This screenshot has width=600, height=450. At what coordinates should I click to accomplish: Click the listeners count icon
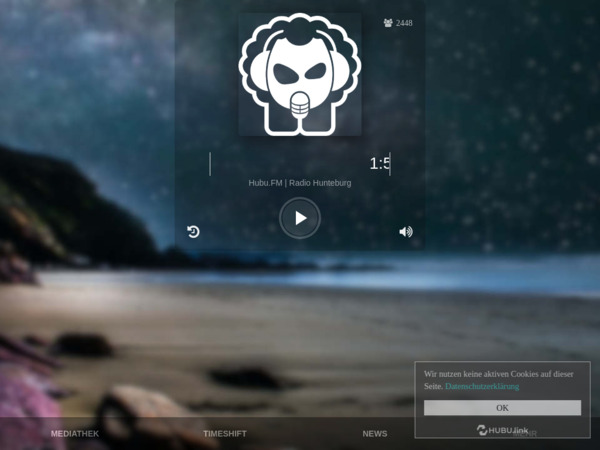click(388, 23)
